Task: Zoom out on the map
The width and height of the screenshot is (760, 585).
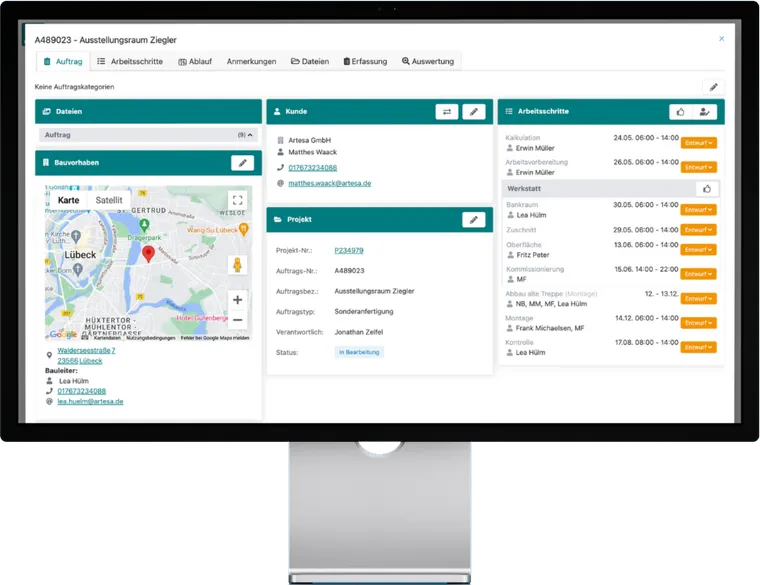Action: click(x=238, y=320)
